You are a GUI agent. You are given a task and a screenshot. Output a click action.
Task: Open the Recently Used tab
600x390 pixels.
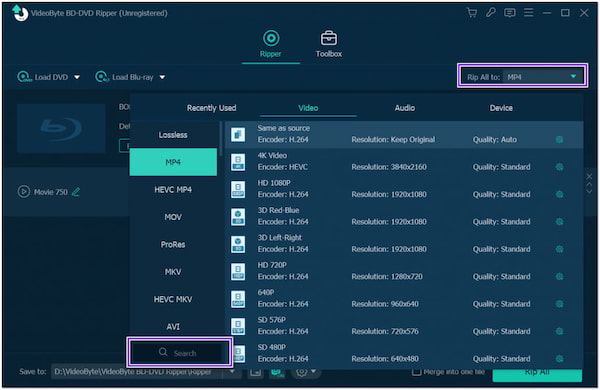coord(211,108)
